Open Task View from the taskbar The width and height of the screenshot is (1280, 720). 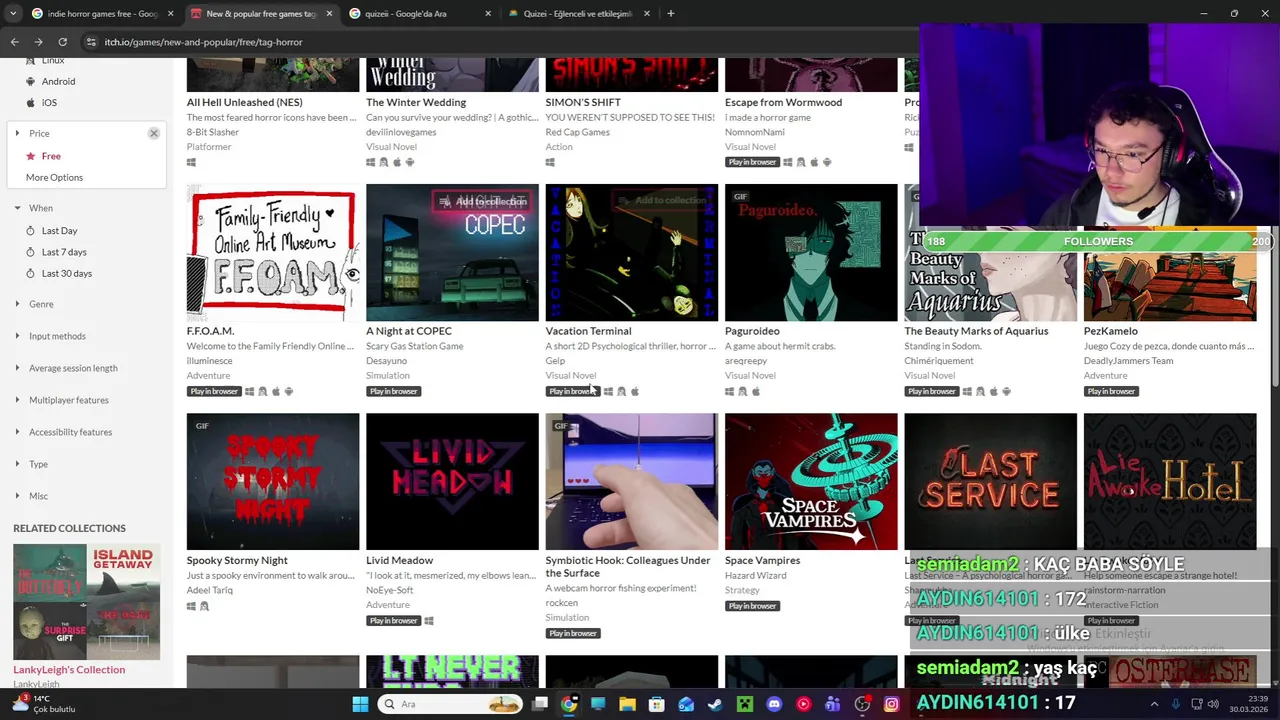540,704
